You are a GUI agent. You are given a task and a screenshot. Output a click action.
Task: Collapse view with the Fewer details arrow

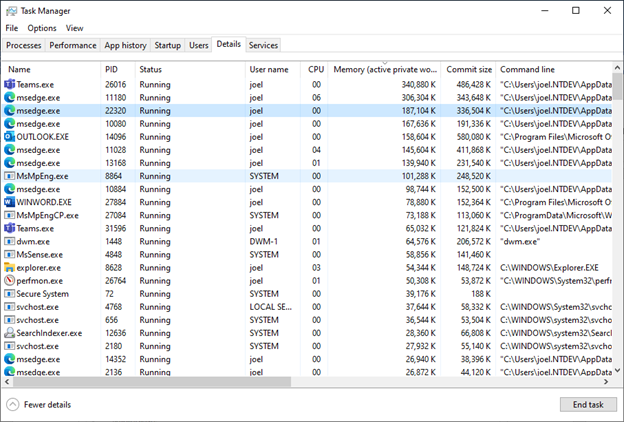tap(13, 404)
